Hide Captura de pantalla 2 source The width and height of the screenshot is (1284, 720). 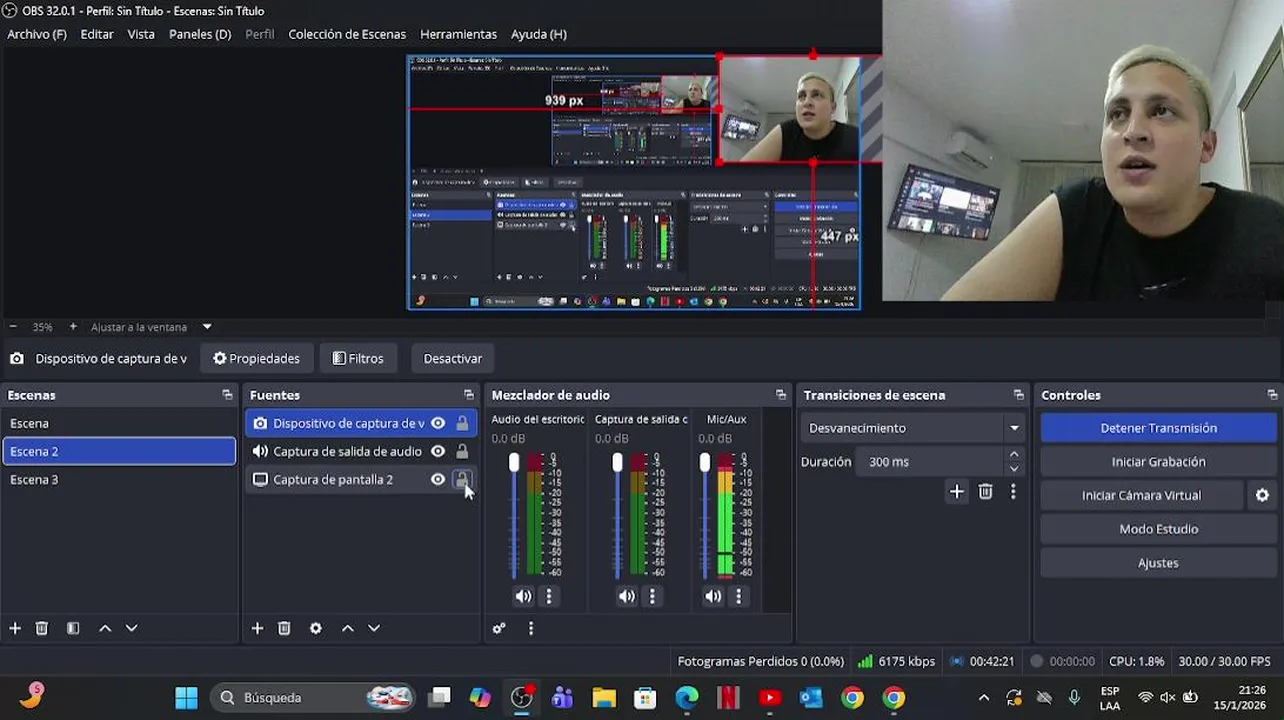pos(438,479)
